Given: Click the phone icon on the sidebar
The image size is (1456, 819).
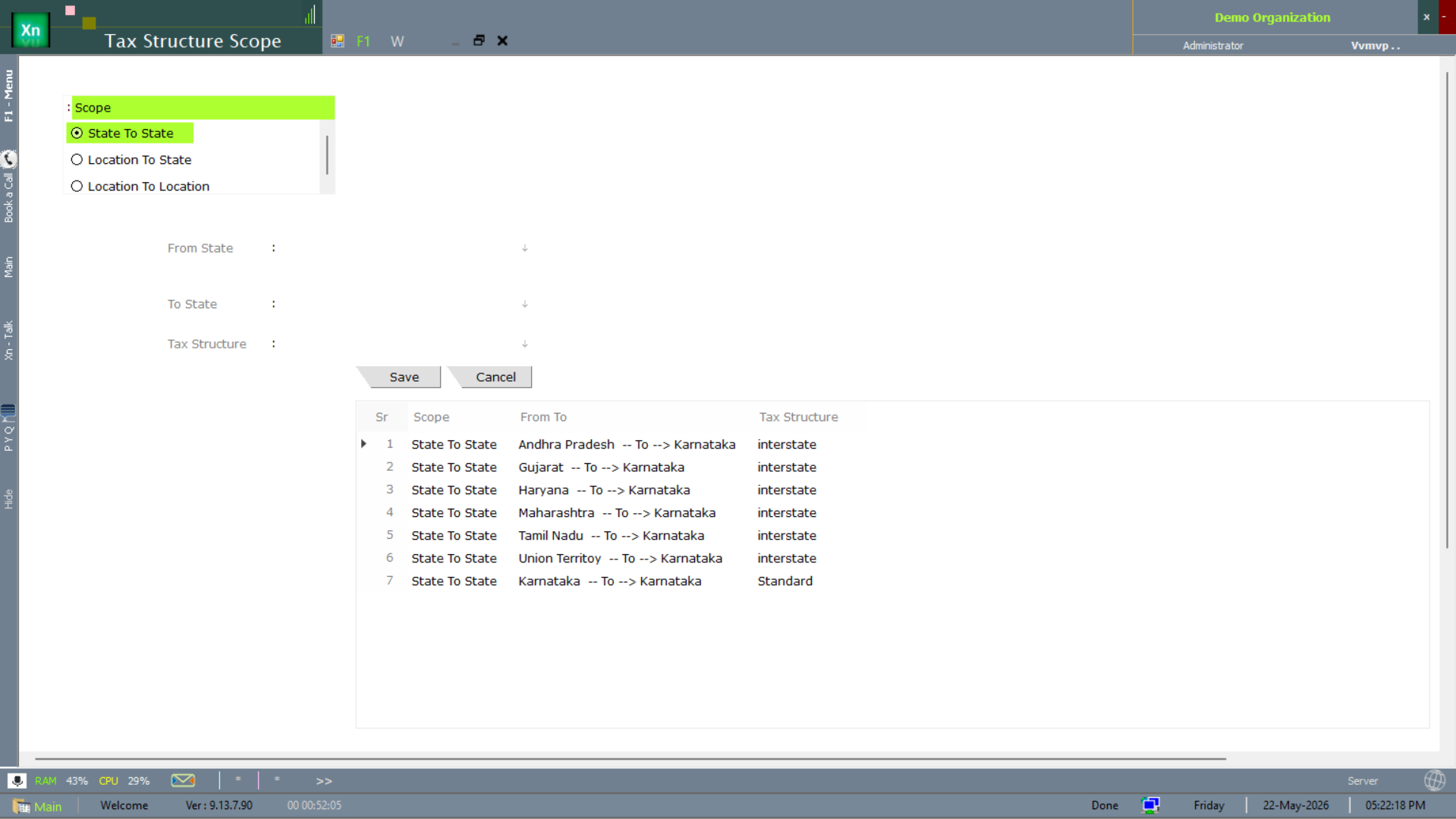Looking at the screenshot, I should [8, 159].
